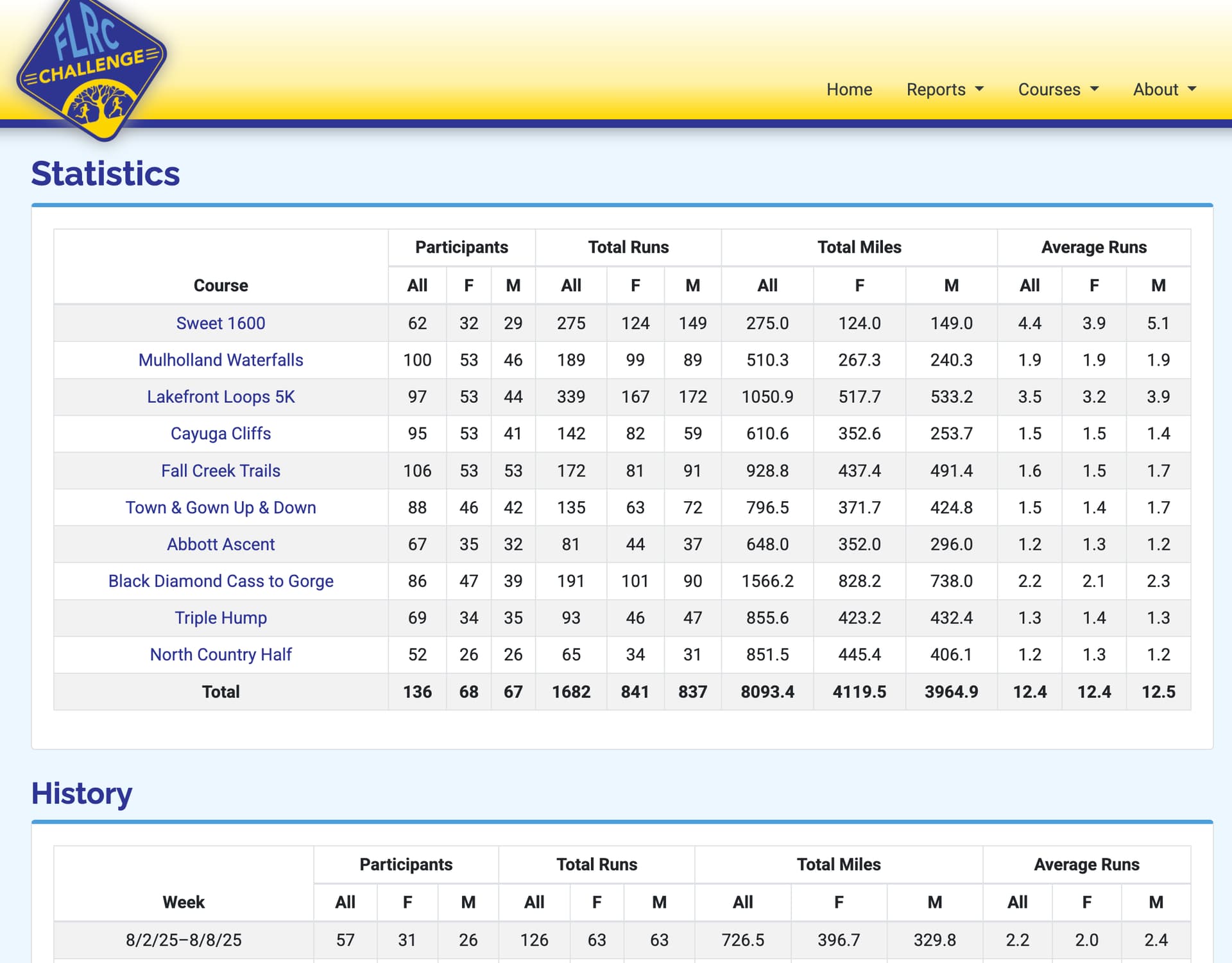
Task: Open the Abbott Ascent course link
Action: [x=220, y=544]
